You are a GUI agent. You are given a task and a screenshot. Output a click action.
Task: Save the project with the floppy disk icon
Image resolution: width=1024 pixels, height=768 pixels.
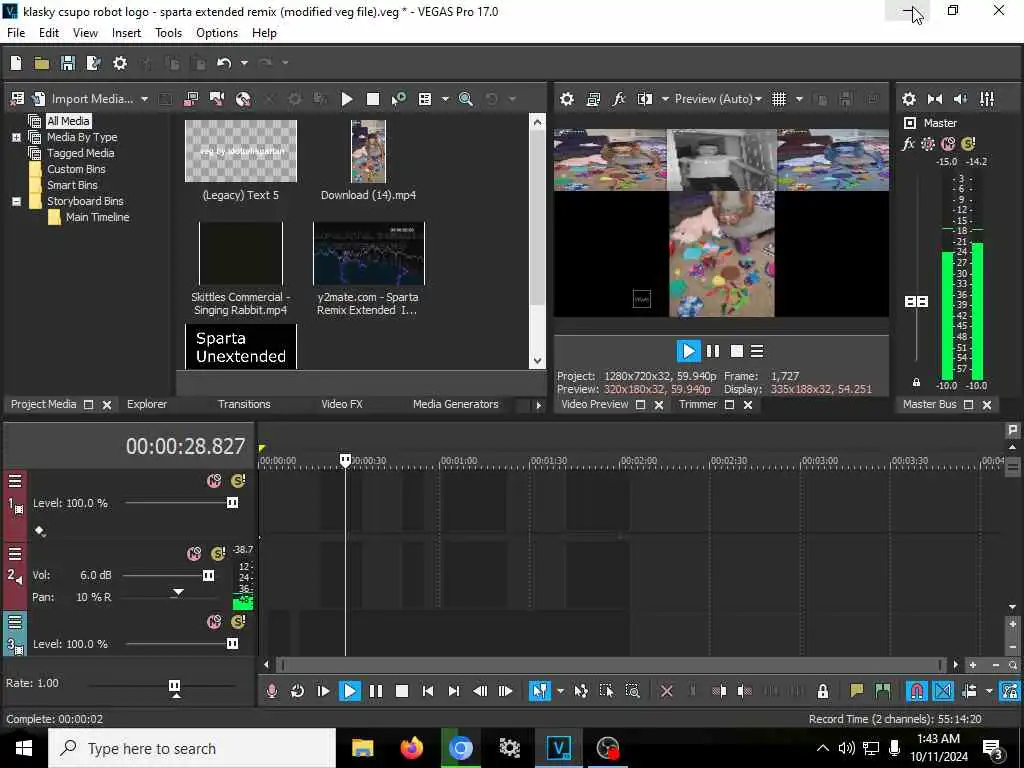pyautogui.click(x=67, y=63)
